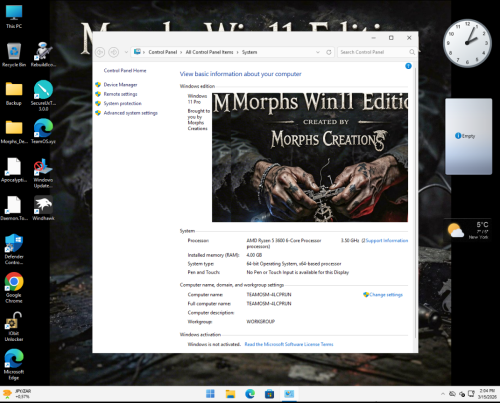Open the Microsoft Store taskbar icon
This screenshot has height=403, width=500.
[x=269, y=394]
